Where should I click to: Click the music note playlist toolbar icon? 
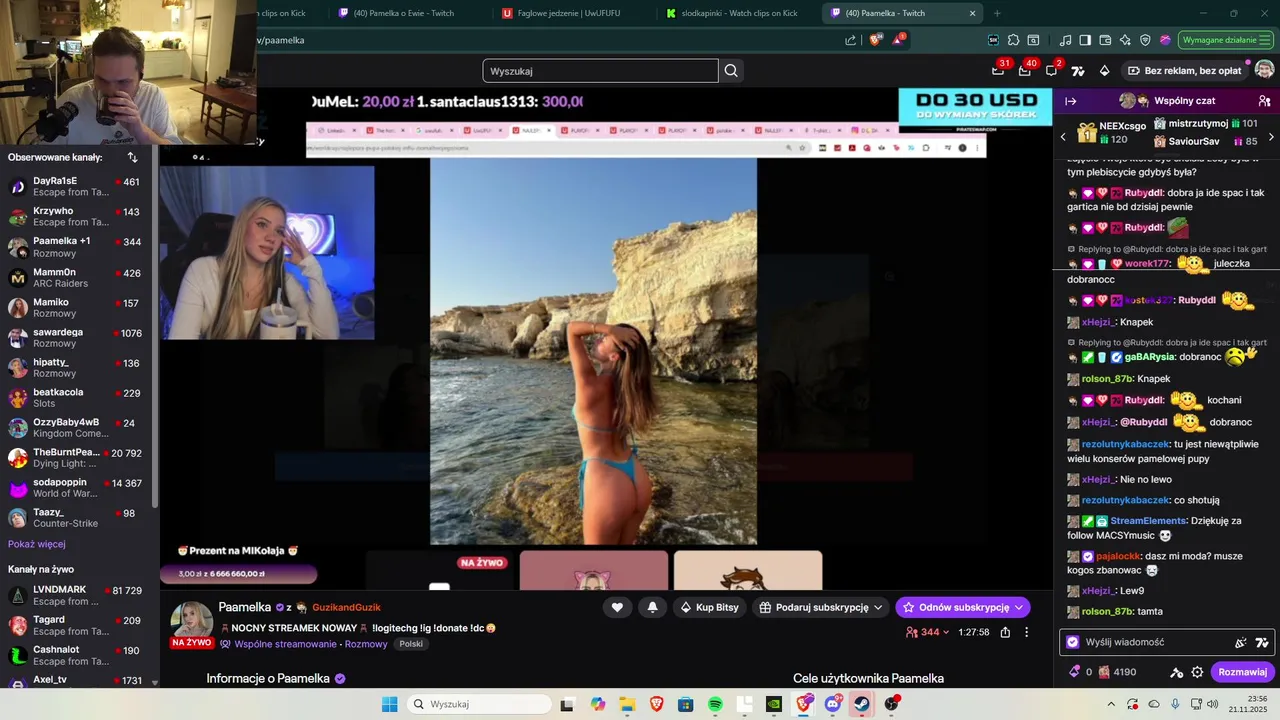tap(1066, 40)
